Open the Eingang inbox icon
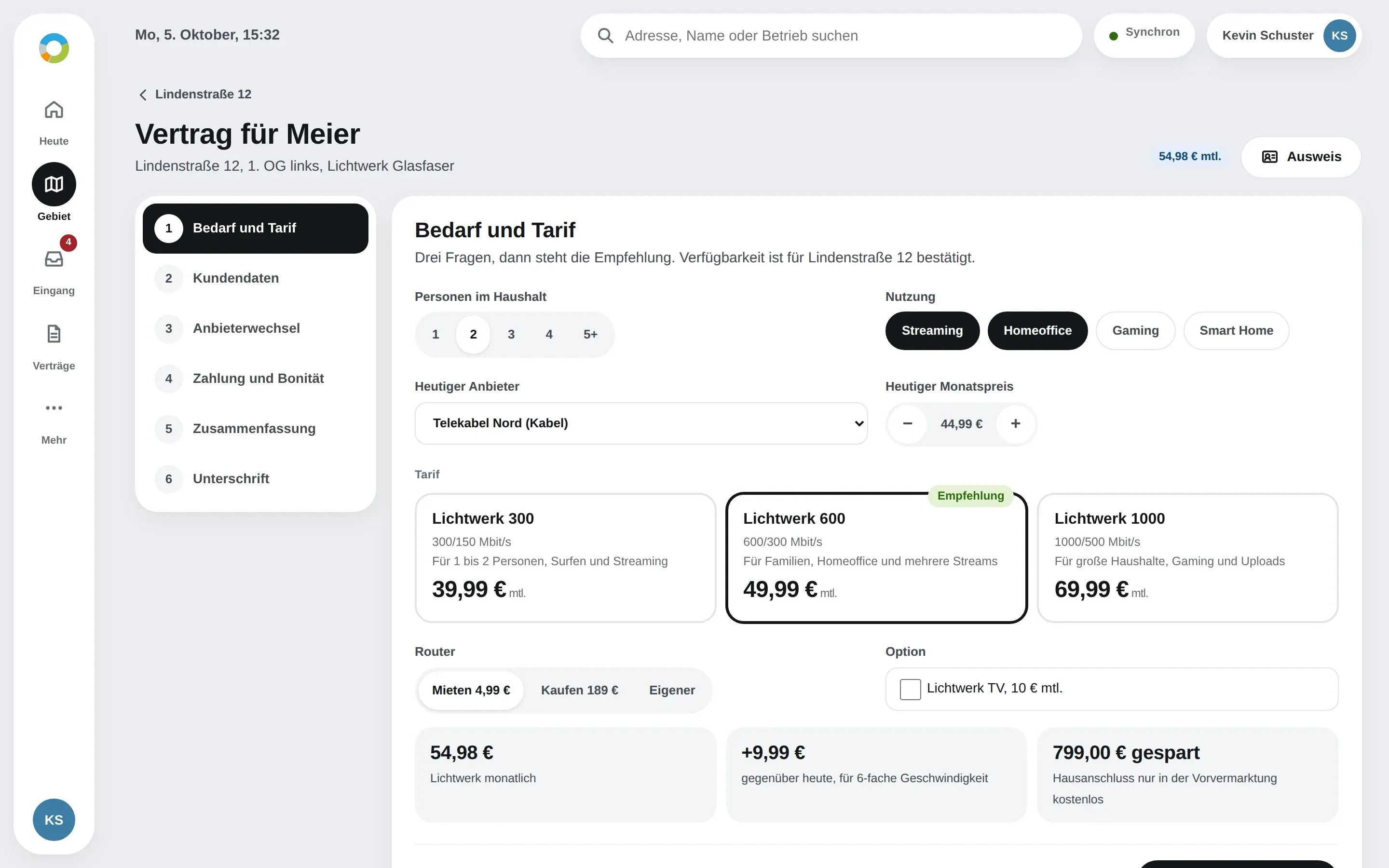This screenshot has width=1389, height=868. (x=54, y=259)
